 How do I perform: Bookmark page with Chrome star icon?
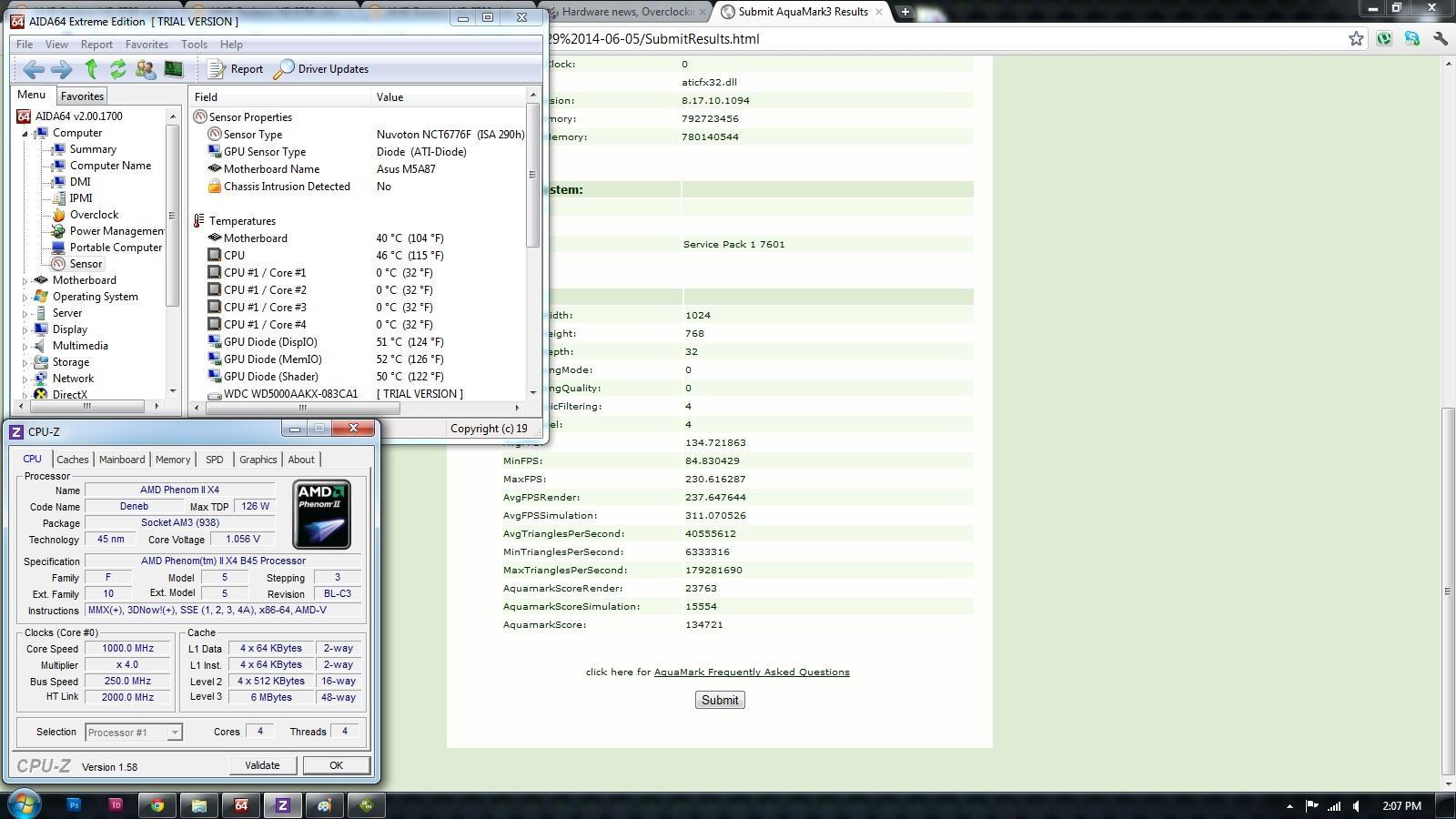(x=1356, y=38)
